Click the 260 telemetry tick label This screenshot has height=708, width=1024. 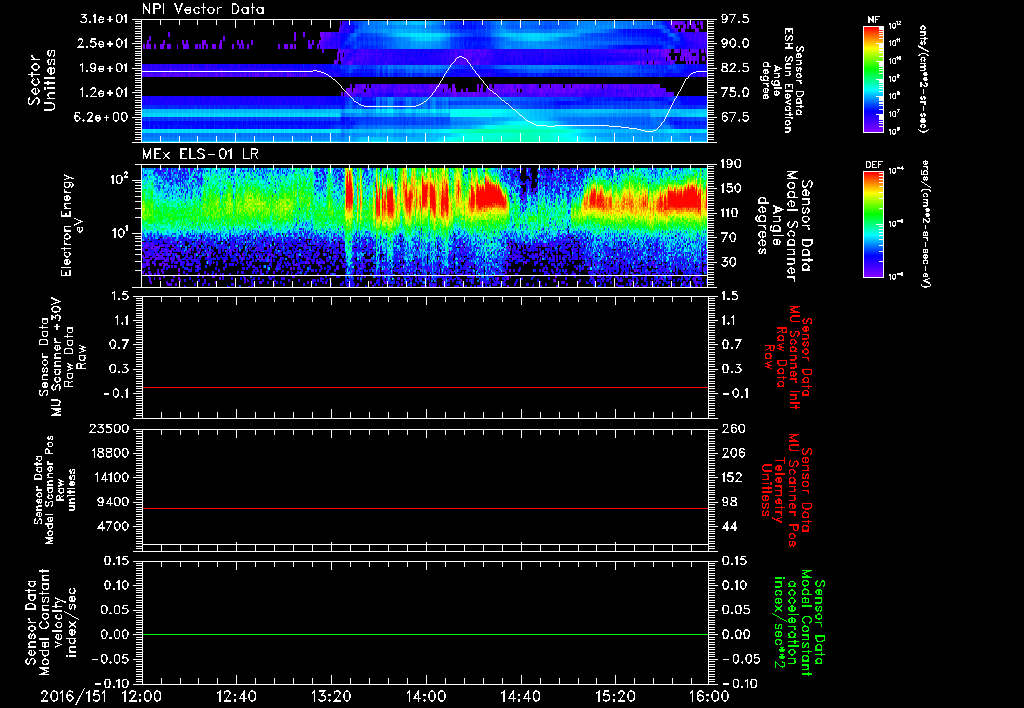click(x=732, y=428)
